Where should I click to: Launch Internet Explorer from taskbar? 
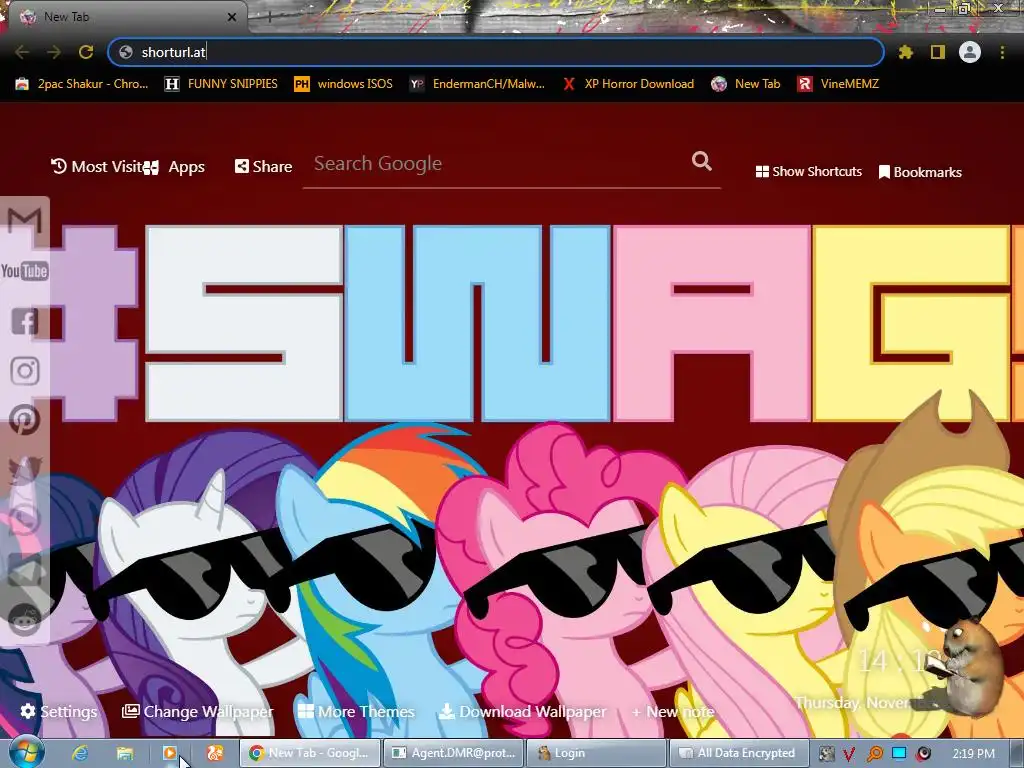[x=80, y=753]
